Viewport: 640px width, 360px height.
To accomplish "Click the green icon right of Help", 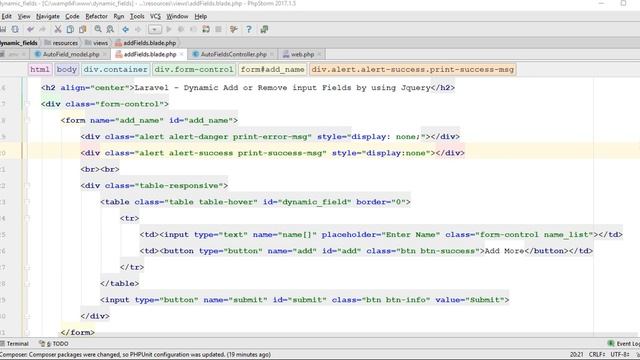I will tap(264, 29).
